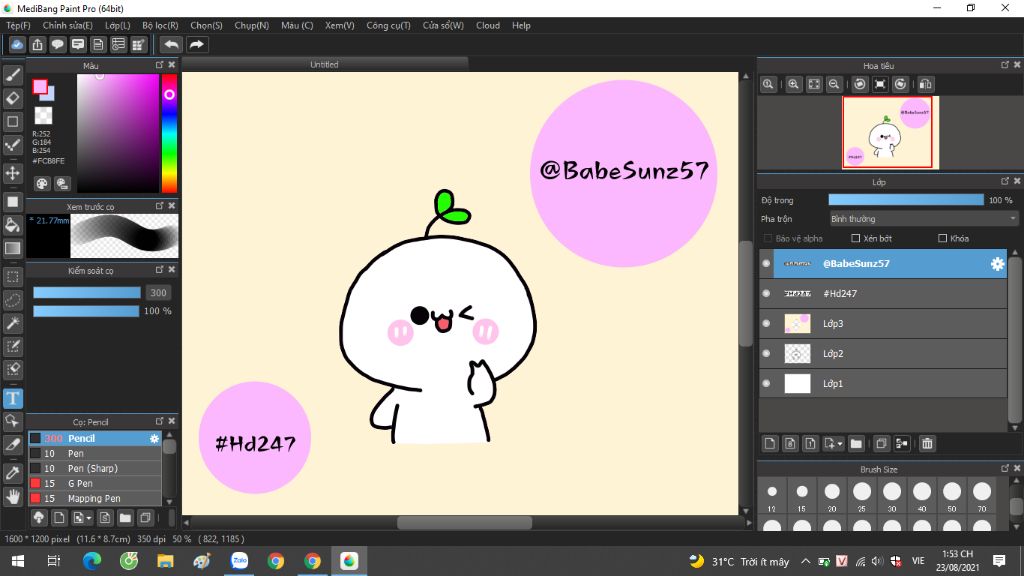This screenshot has width=1024, height=576.
Task: Delete layer with trash icon
Action: (x=927, y=444)
